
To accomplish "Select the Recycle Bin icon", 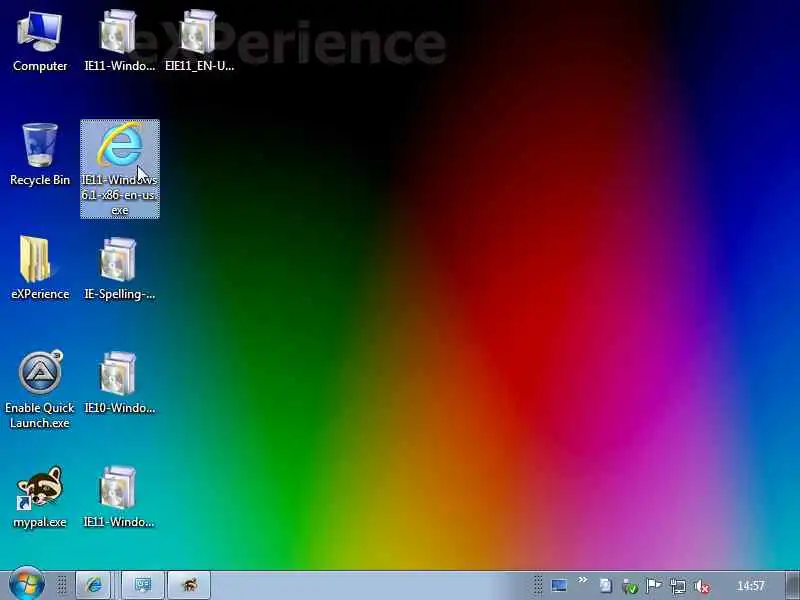I will click(40, 155).
